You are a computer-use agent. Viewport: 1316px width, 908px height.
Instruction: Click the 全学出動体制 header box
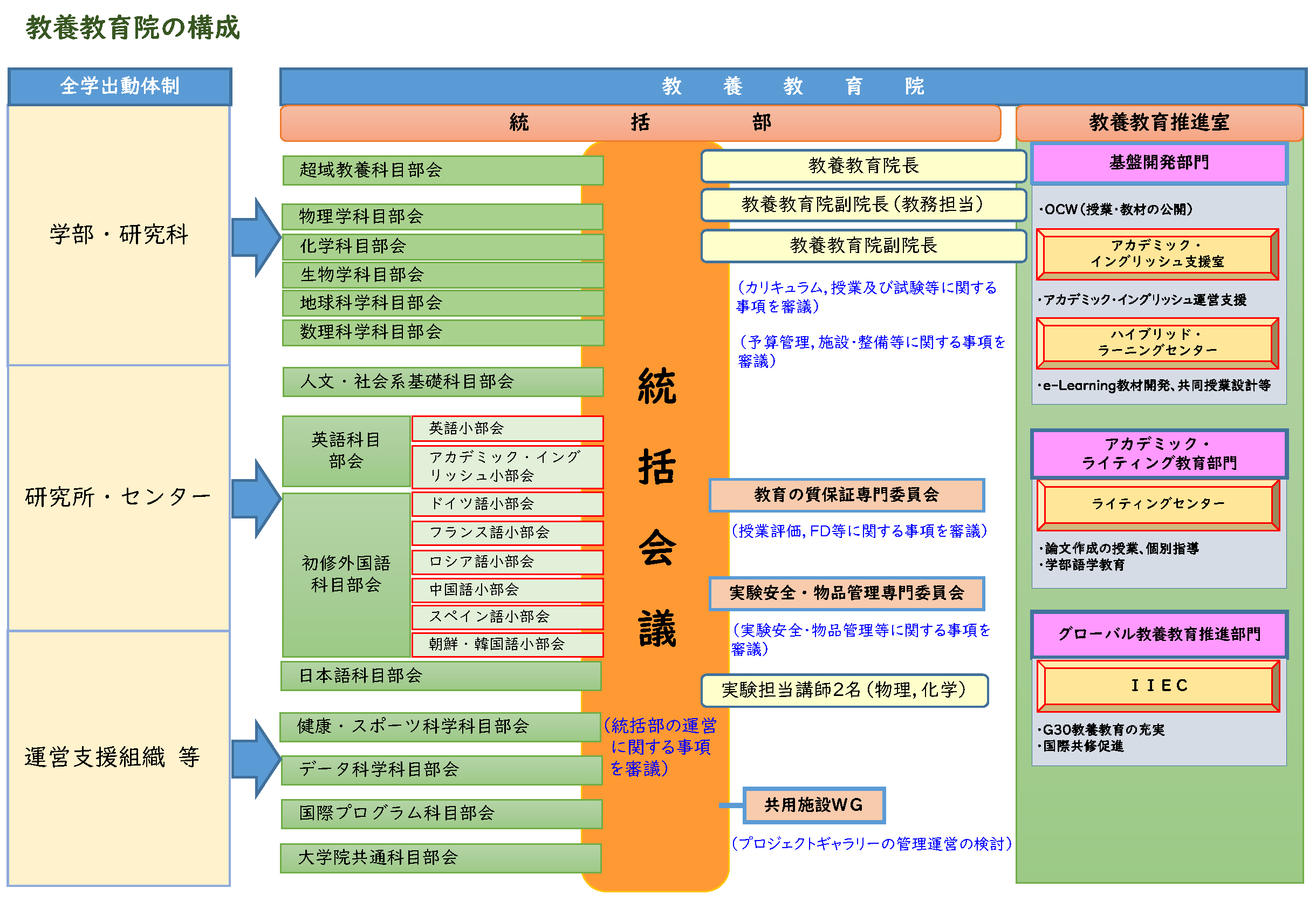coord(120,86)
